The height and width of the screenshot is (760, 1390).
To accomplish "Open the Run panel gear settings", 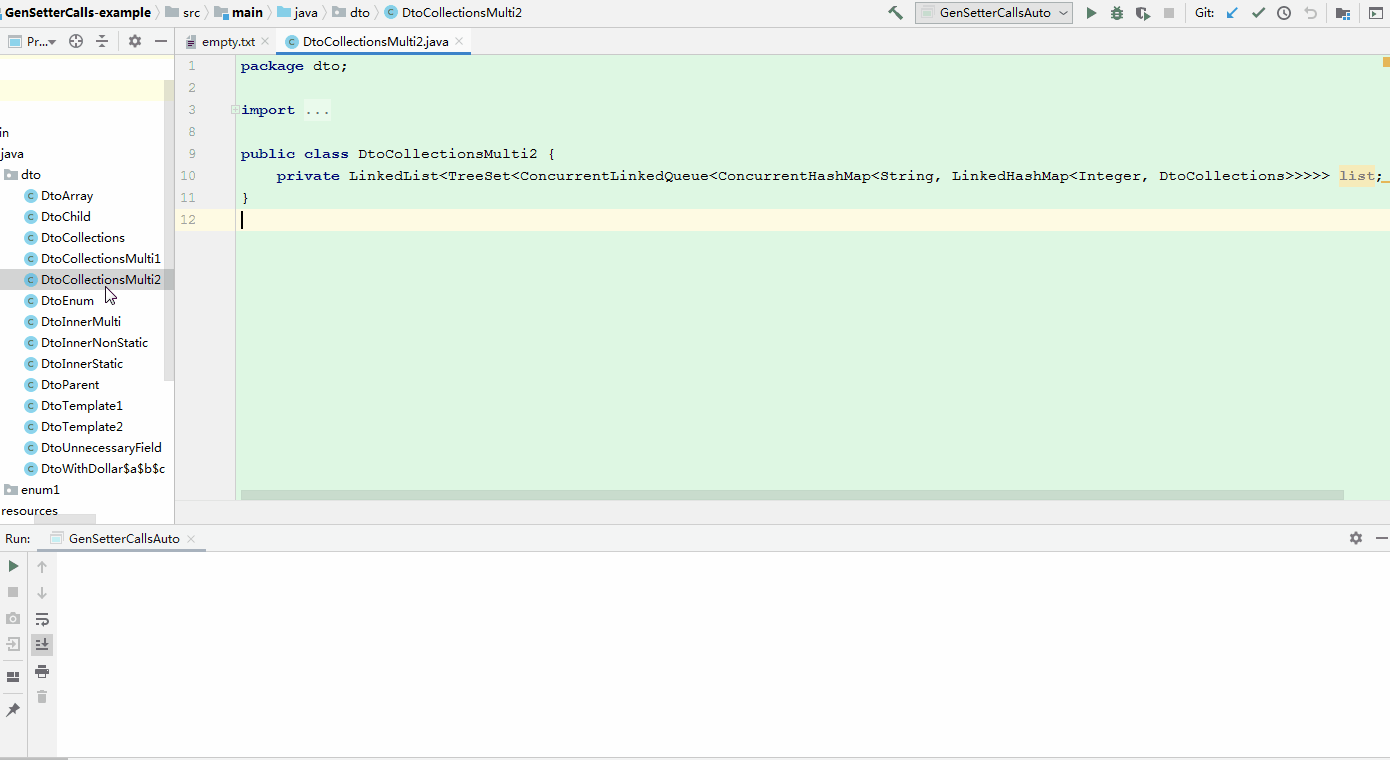I will 1356,538.
